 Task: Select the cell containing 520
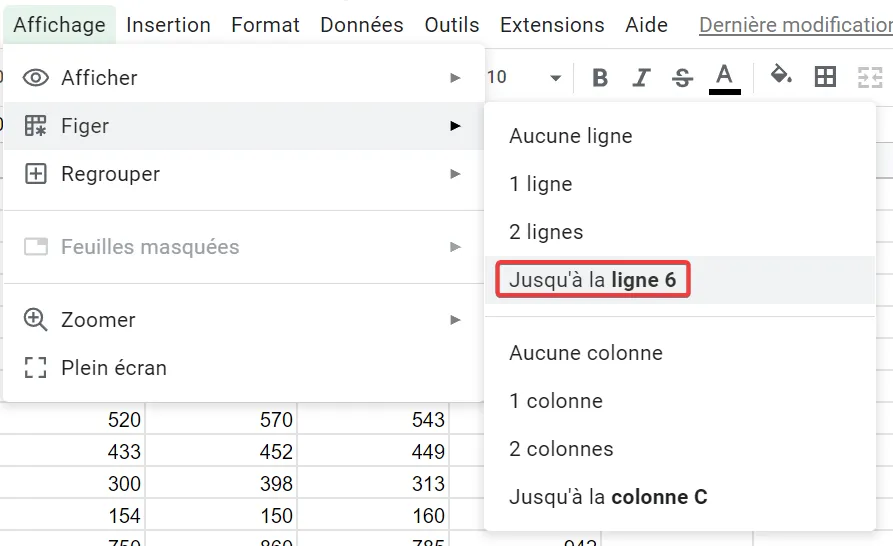click(72, 420)
